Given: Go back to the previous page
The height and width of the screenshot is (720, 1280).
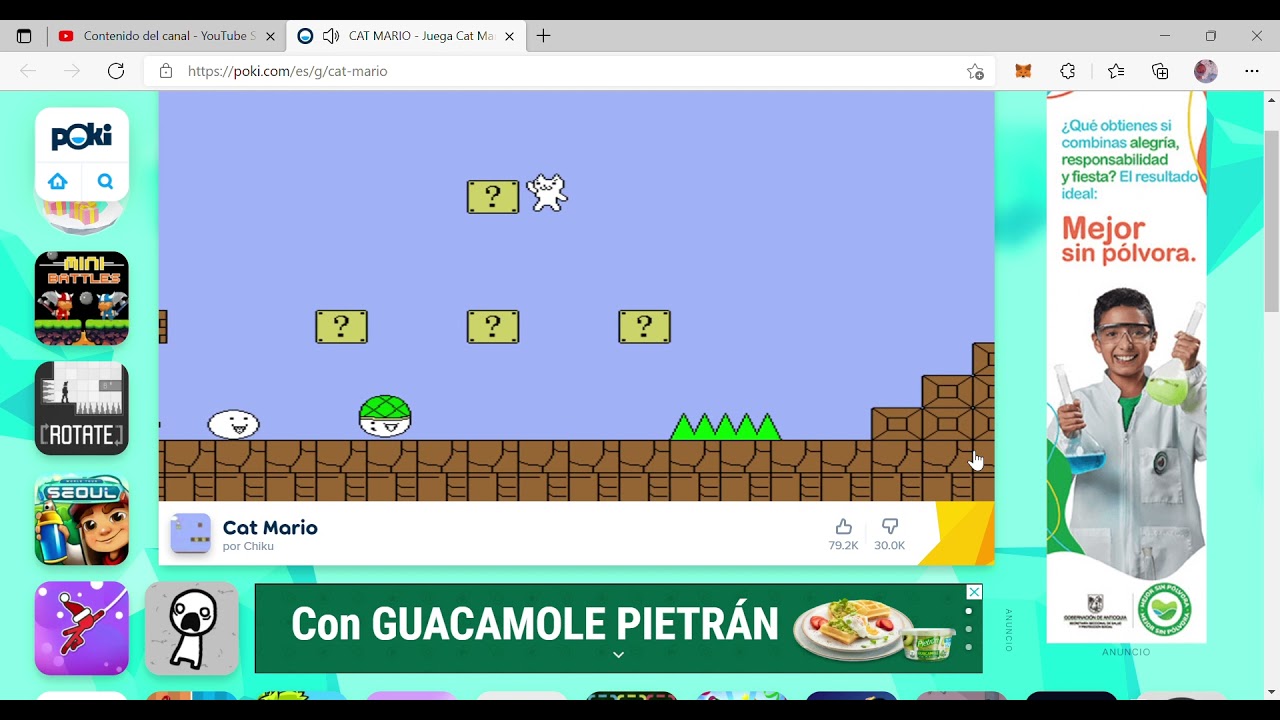Looking at the screenshot, I should (x=28, y=71).
